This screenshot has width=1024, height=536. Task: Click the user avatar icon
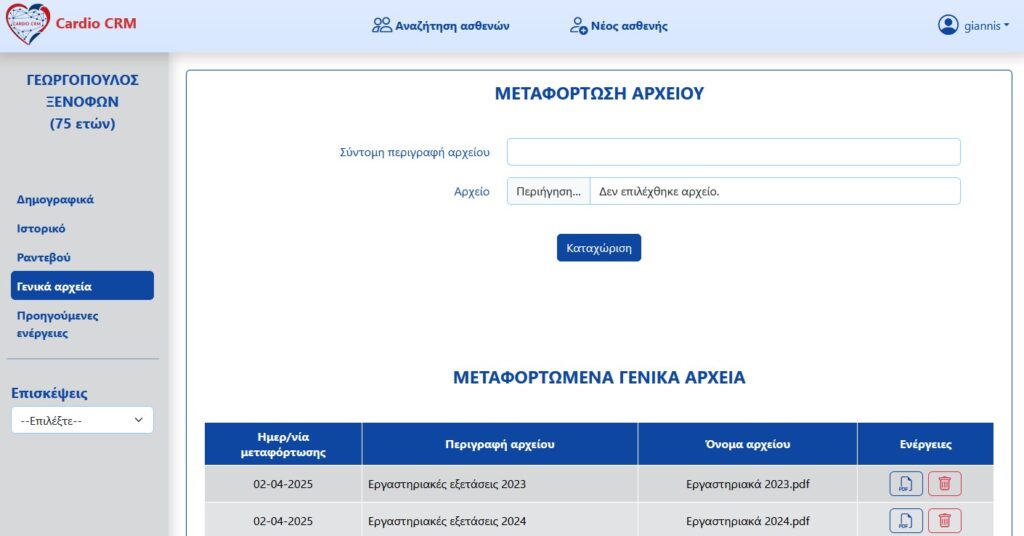[948, 26]
